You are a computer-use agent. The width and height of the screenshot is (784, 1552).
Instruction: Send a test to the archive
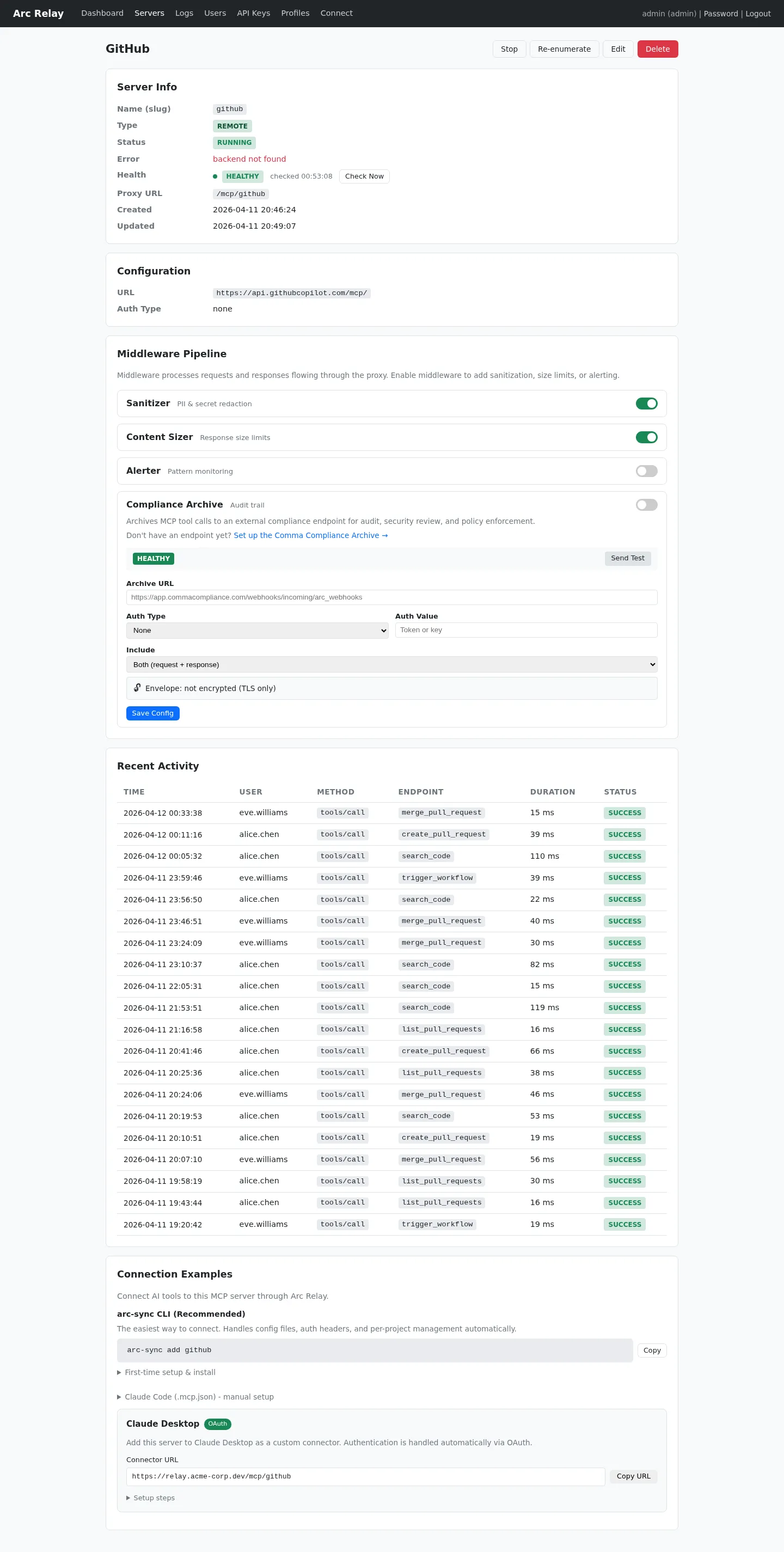pos(627,559)
